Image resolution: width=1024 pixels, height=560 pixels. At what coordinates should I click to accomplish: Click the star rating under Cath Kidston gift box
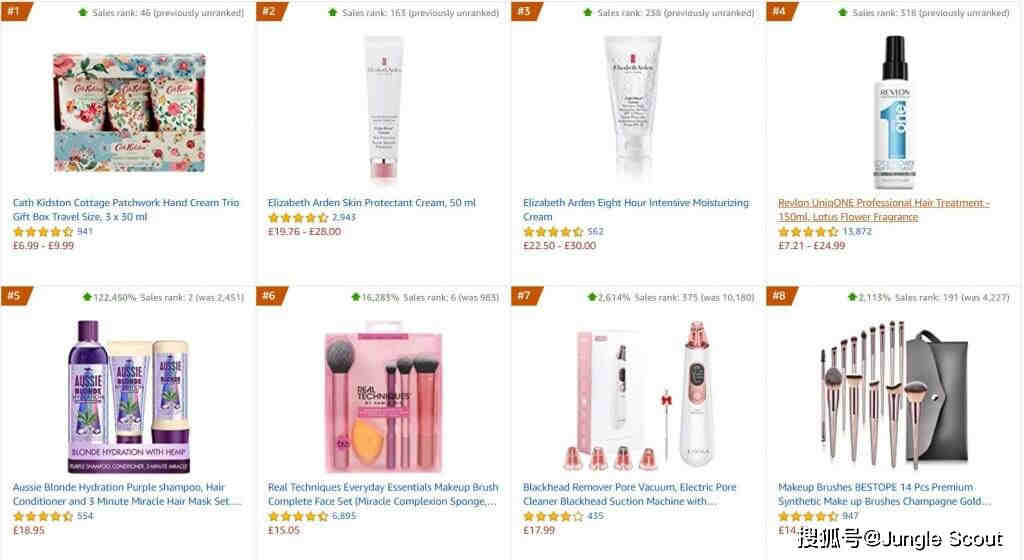coord(42,232)
